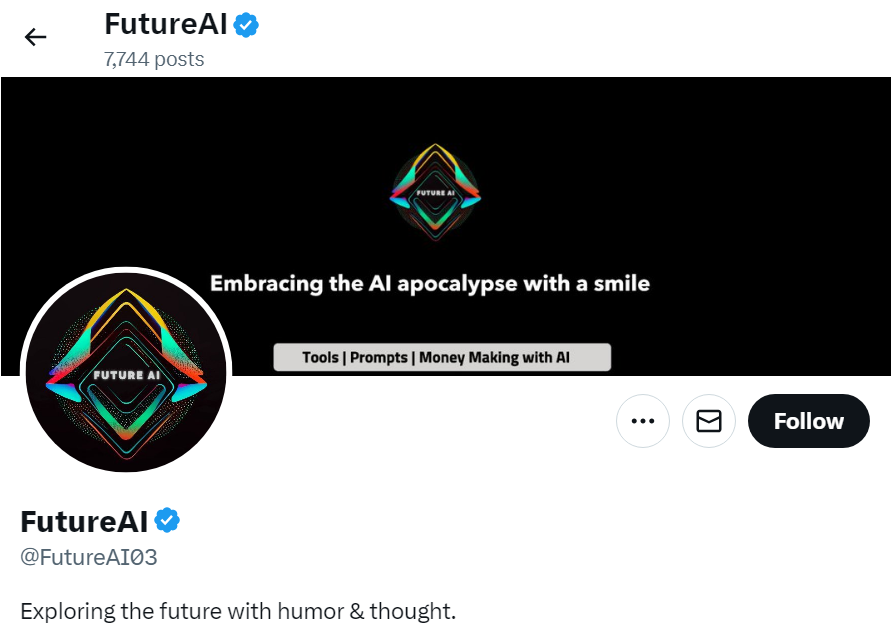The image size is (892, 636).
Task: Click the verified checkmark next to profile name
Action: pyautogui.click(x=167, y=521)
